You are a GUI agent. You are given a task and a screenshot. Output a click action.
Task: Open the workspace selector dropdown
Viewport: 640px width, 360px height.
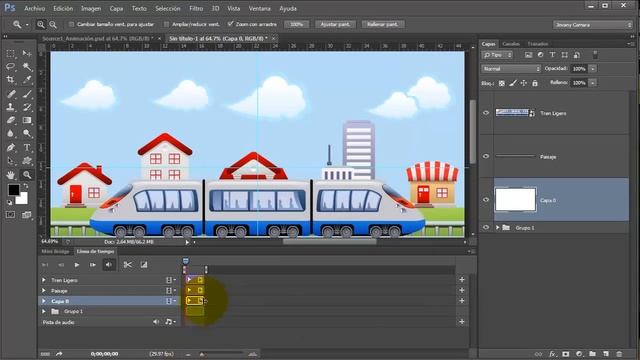(593, 25)
